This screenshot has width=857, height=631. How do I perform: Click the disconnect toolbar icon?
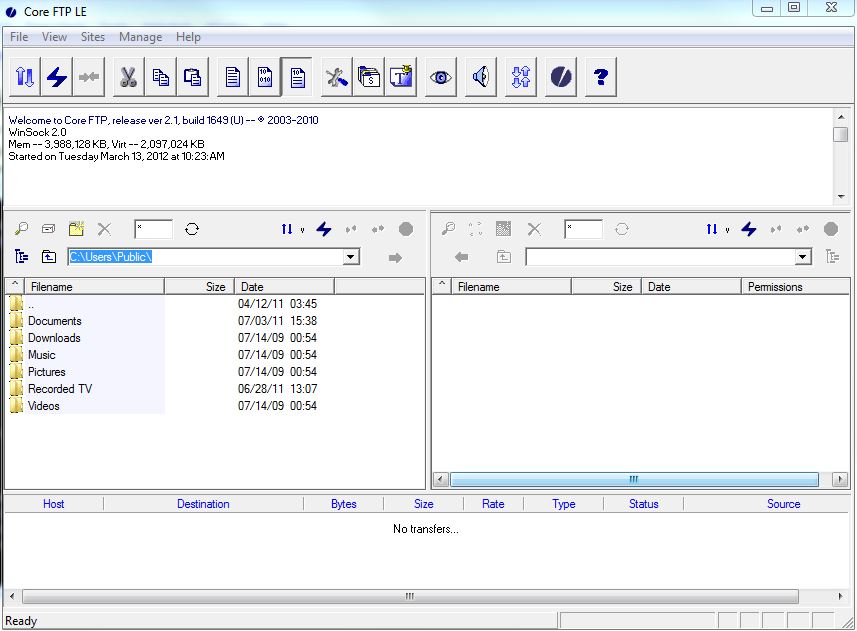tap(89, 77)
